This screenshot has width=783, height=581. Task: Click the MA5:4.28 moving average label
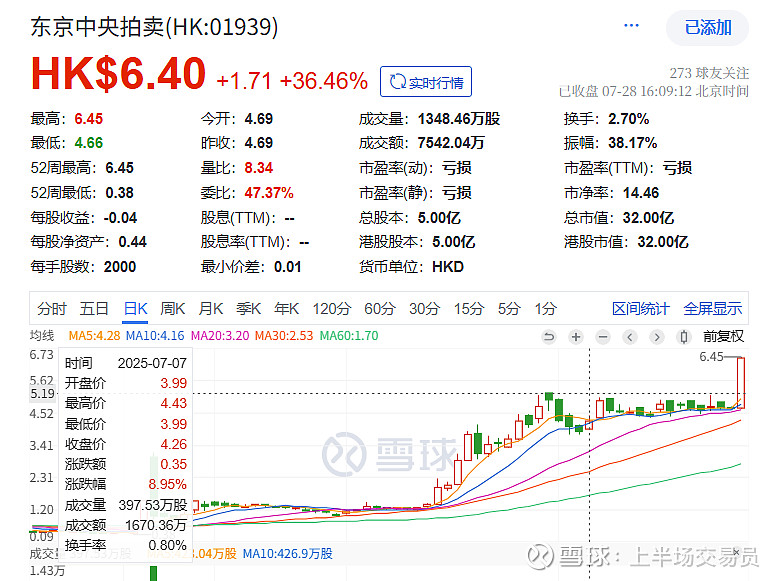point(94,336)
